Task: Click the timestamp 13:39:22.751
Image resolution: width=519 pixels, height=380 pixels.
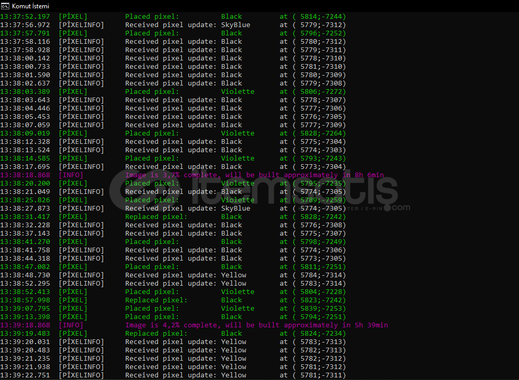Action: (x=25, y=375)
